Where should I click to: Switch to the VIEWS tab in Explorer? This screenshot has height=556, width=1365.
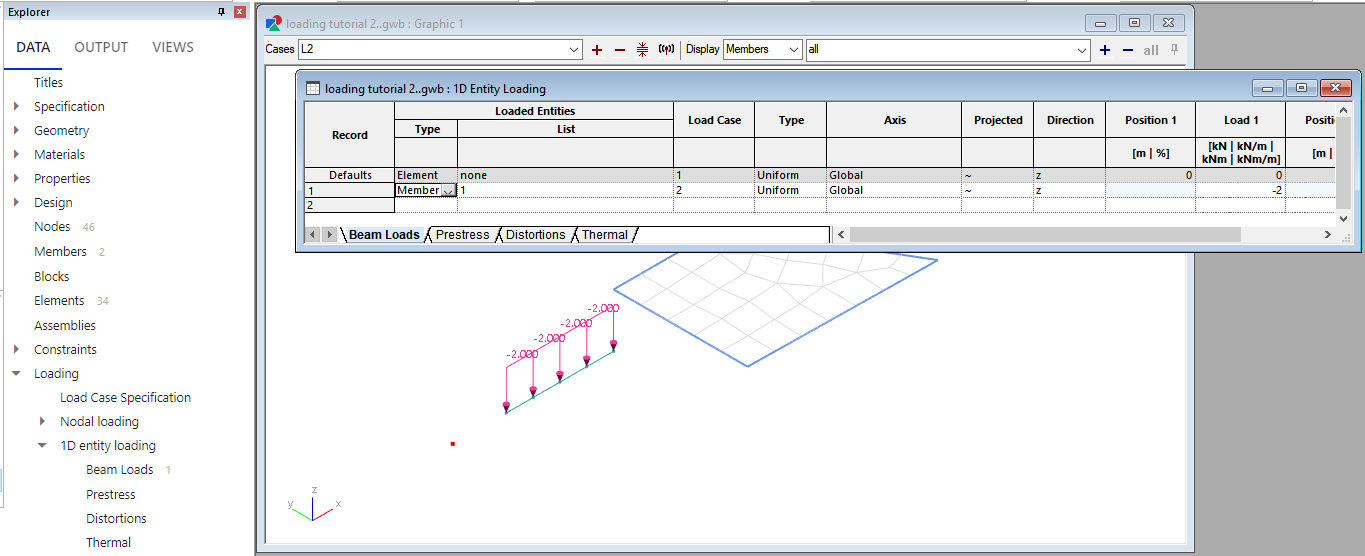pos(173,47)
